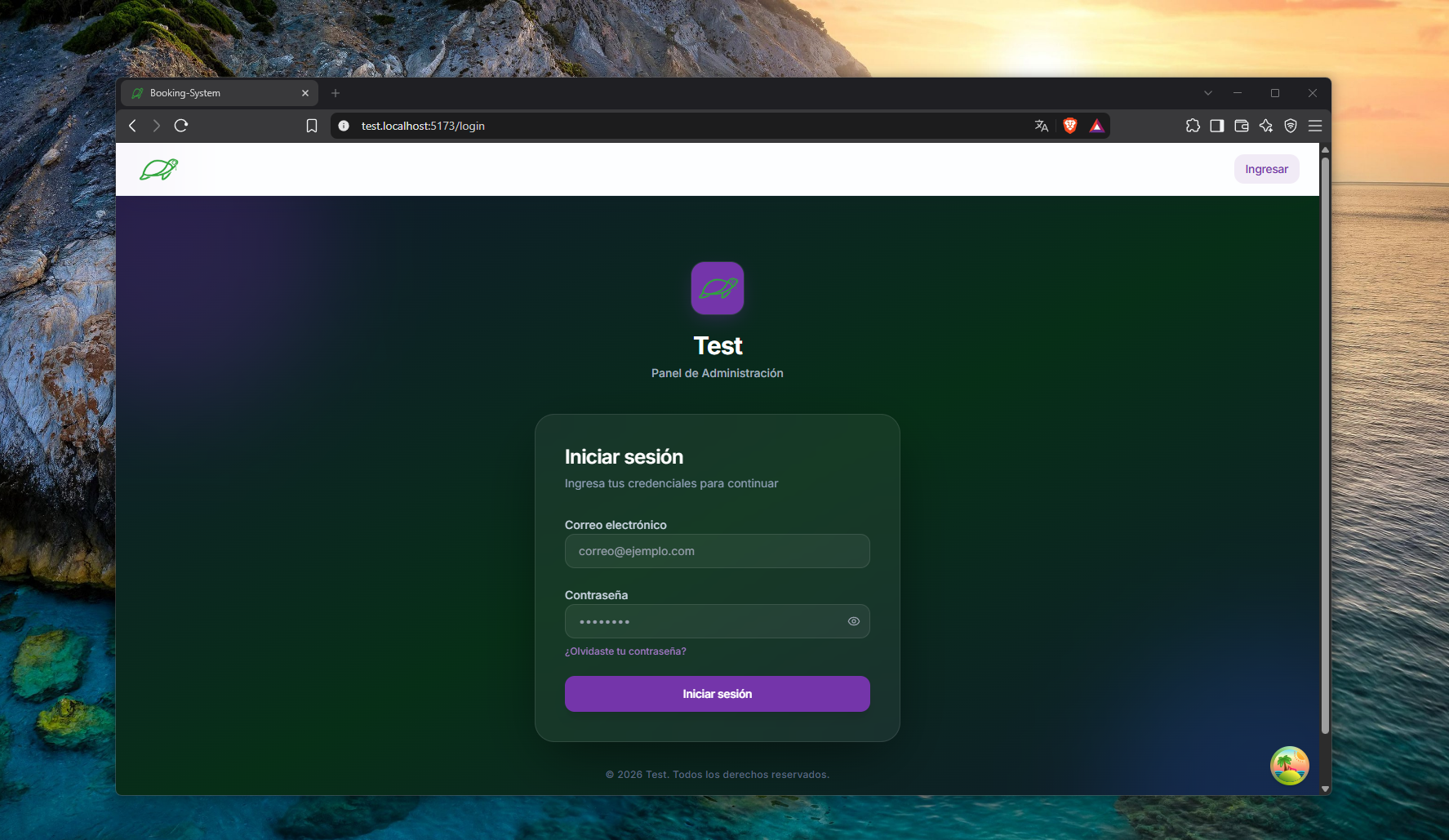Click scrollbar up arrow
This screenshot has height=840, width=1449.
point(1325,149)
